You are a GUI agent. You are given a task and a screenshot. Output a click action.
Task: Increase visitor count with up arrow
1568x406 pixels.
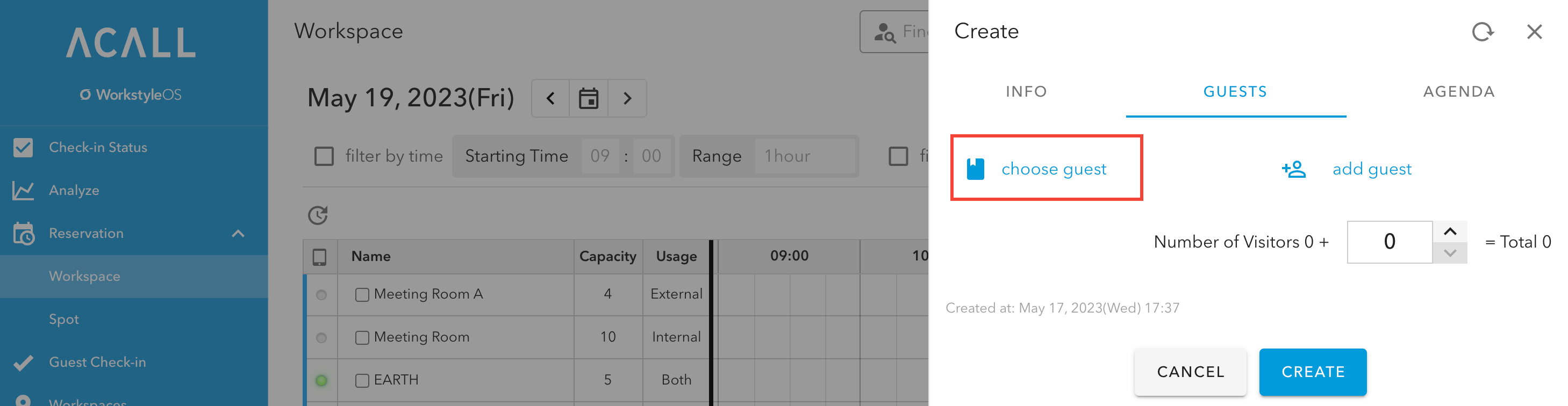(x=1450, y=231)
